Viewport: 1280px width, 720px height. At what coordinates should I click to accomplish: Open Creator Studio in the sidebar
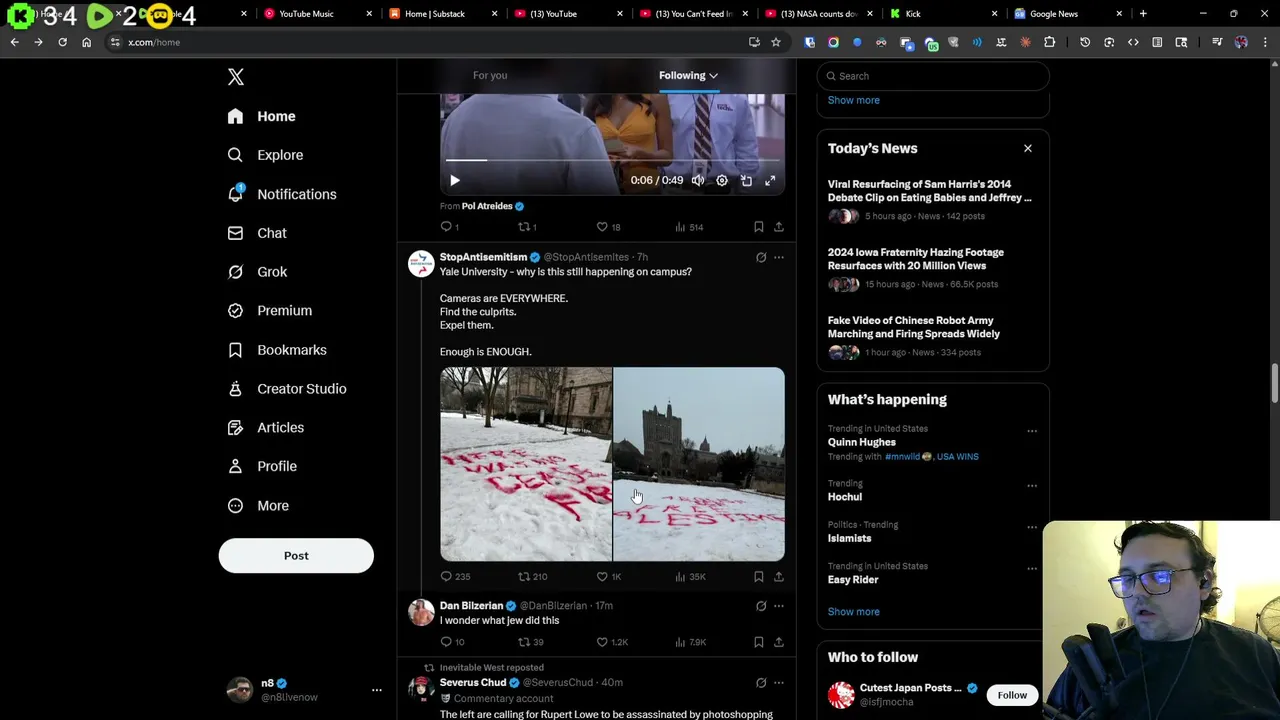click(x=287, y=389)
